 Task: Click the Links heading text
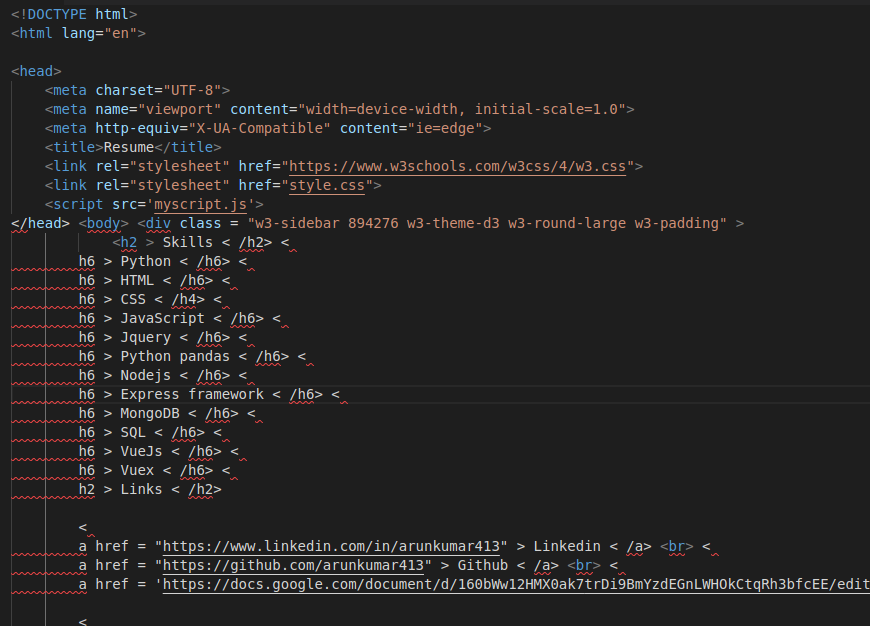pyautogui.click(x=141, y=489)
